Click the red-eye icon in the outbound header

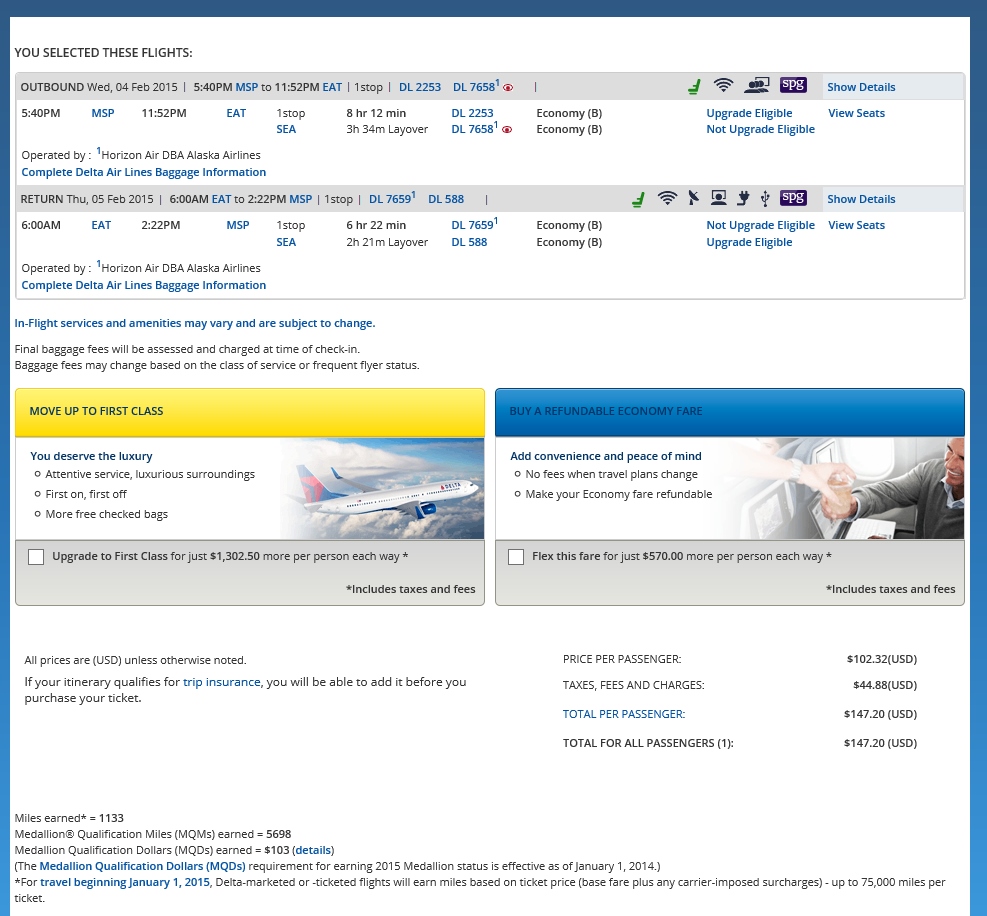(508, 88)
